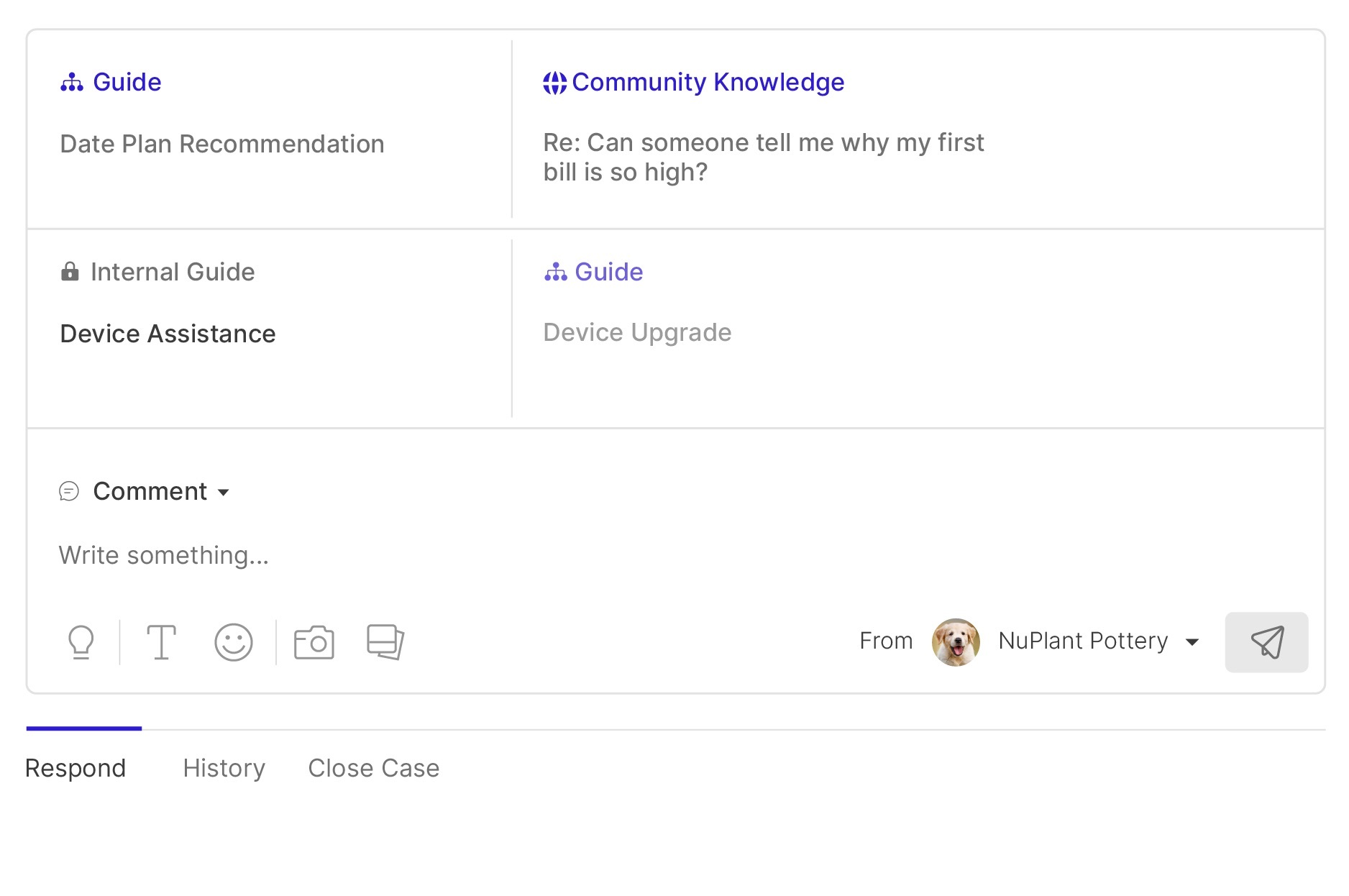This screenshot has width=1349, height=896.
Task: Click the From label next to avatar
Action: (886, 641)
